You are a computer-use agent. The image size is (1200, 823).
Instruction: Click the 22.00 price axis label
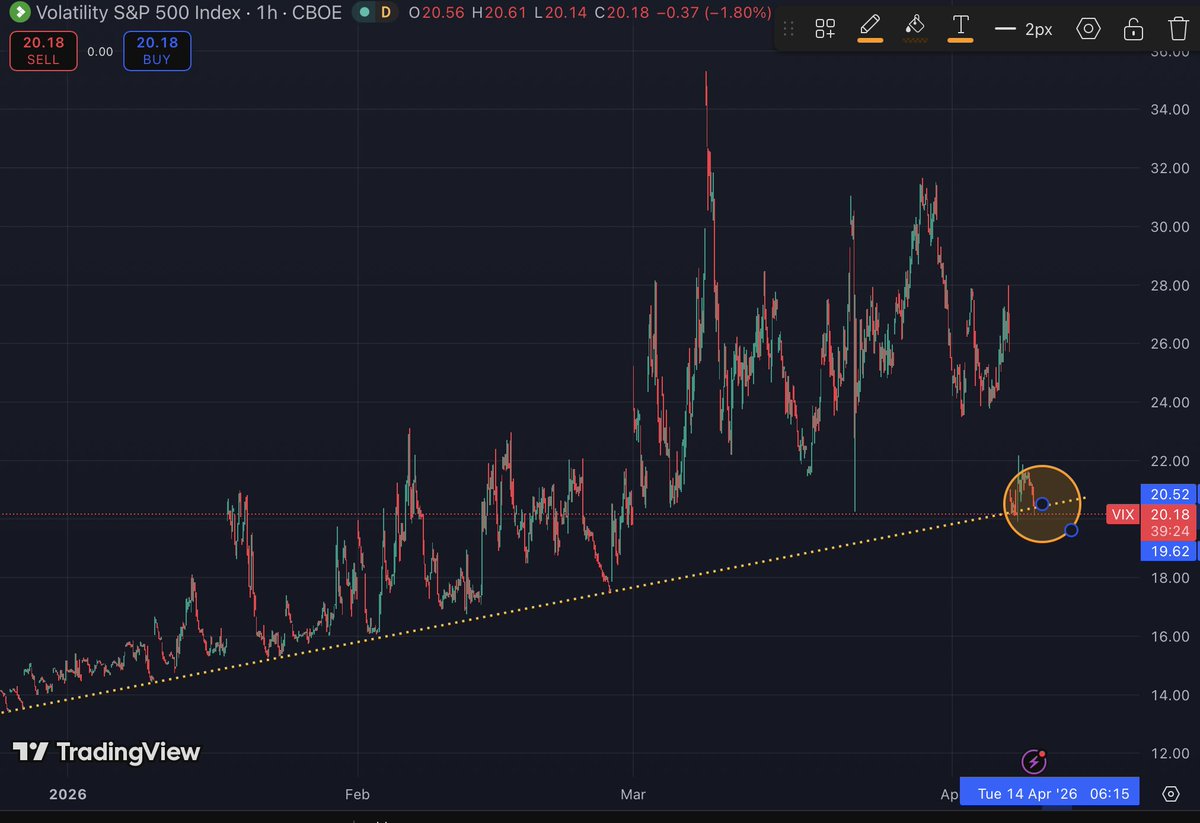click(1168, 461)
